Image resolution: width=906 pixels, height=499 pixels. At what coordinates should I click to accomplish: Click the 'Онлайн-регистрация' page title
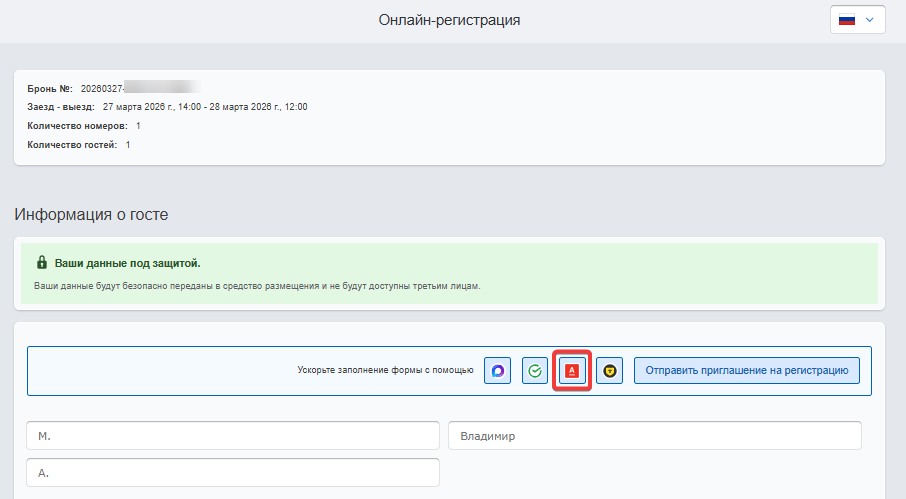click(x=450, y=20)
